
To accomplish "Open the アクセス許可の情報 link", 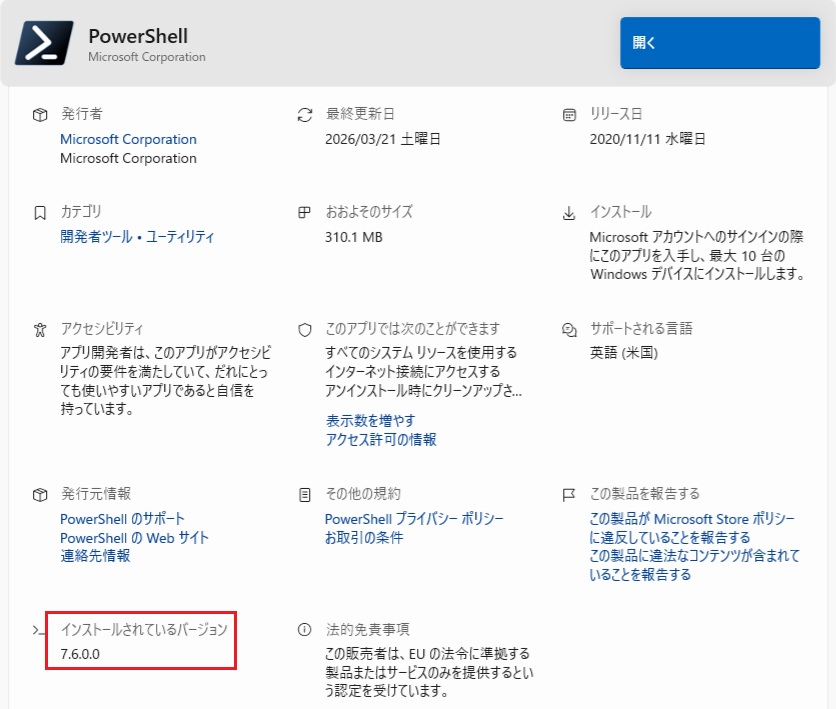I will pyautogui.click(x=381, y=439).
